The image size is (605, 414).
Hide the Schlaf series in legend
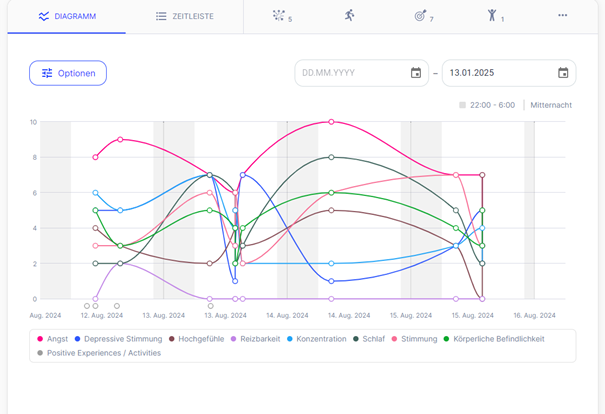(x=370, y=339)
